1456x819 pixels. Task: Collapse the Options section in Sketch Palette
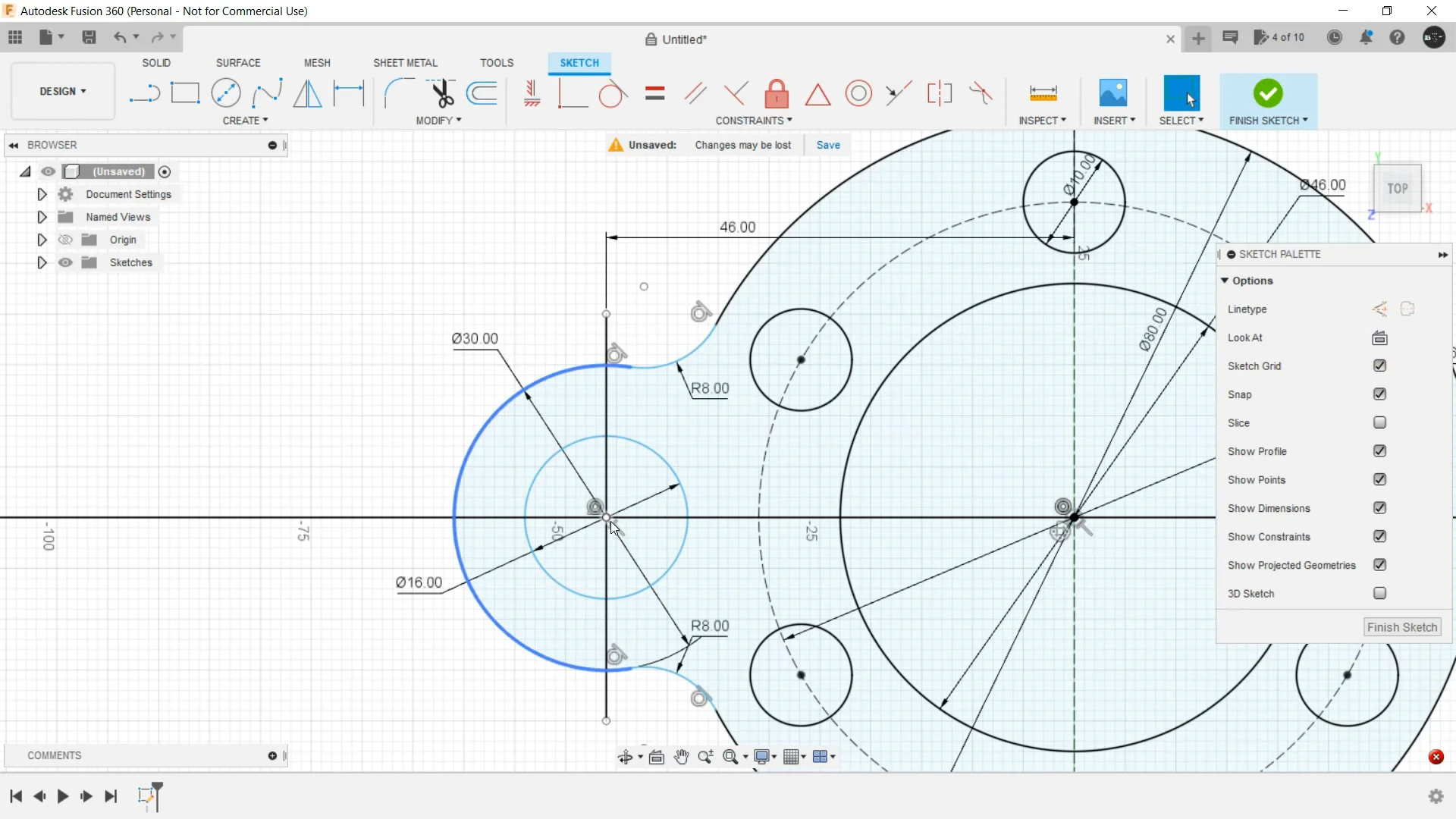(x=1224, y=281)
